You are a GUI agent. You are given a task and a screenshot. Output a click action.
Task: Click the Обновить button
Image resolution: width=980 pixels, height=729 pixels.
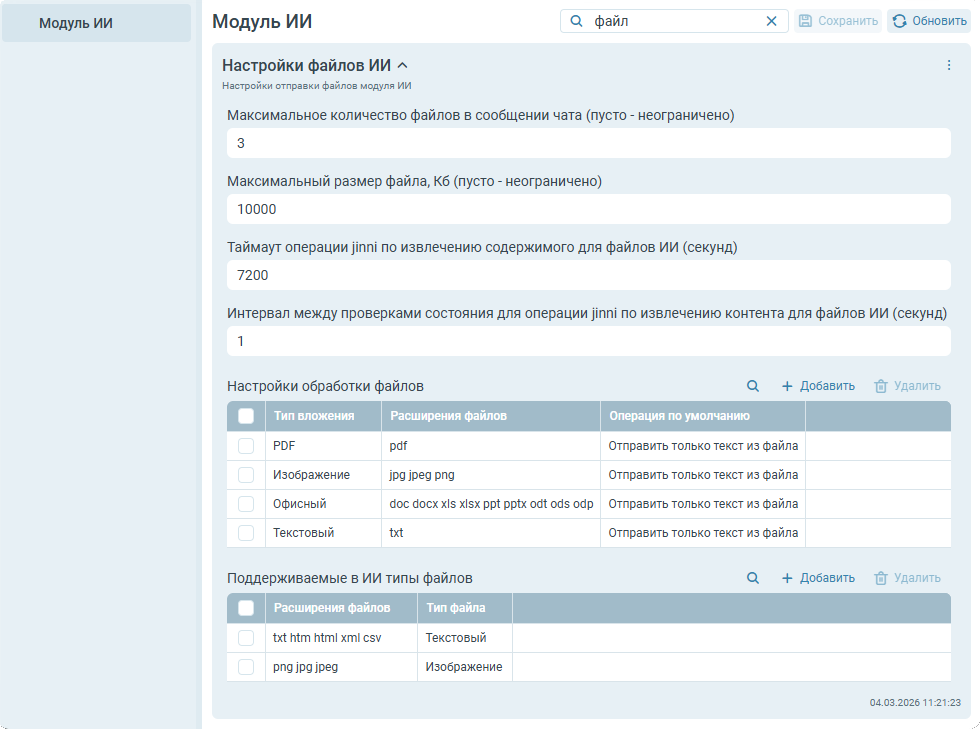point(929,21)
